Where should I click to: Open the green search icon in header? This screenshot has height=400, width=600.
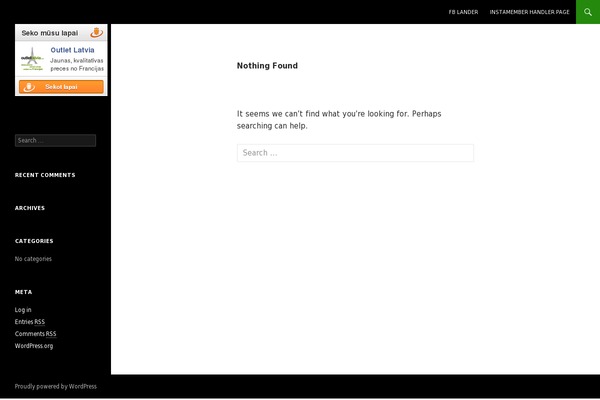(x=588, y=12)
